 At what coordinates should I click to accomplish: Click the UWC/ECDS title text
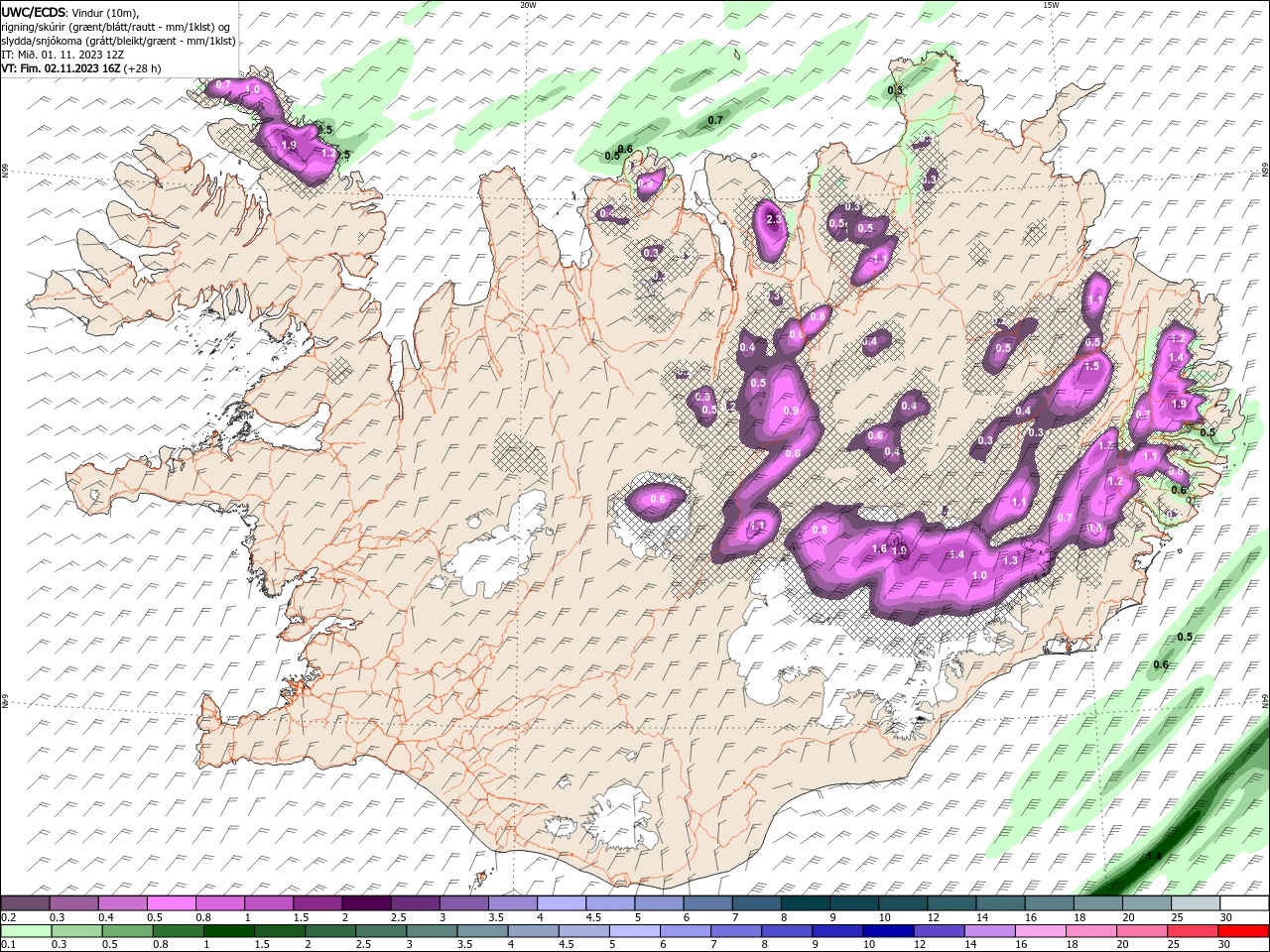(x=35, y=12)
